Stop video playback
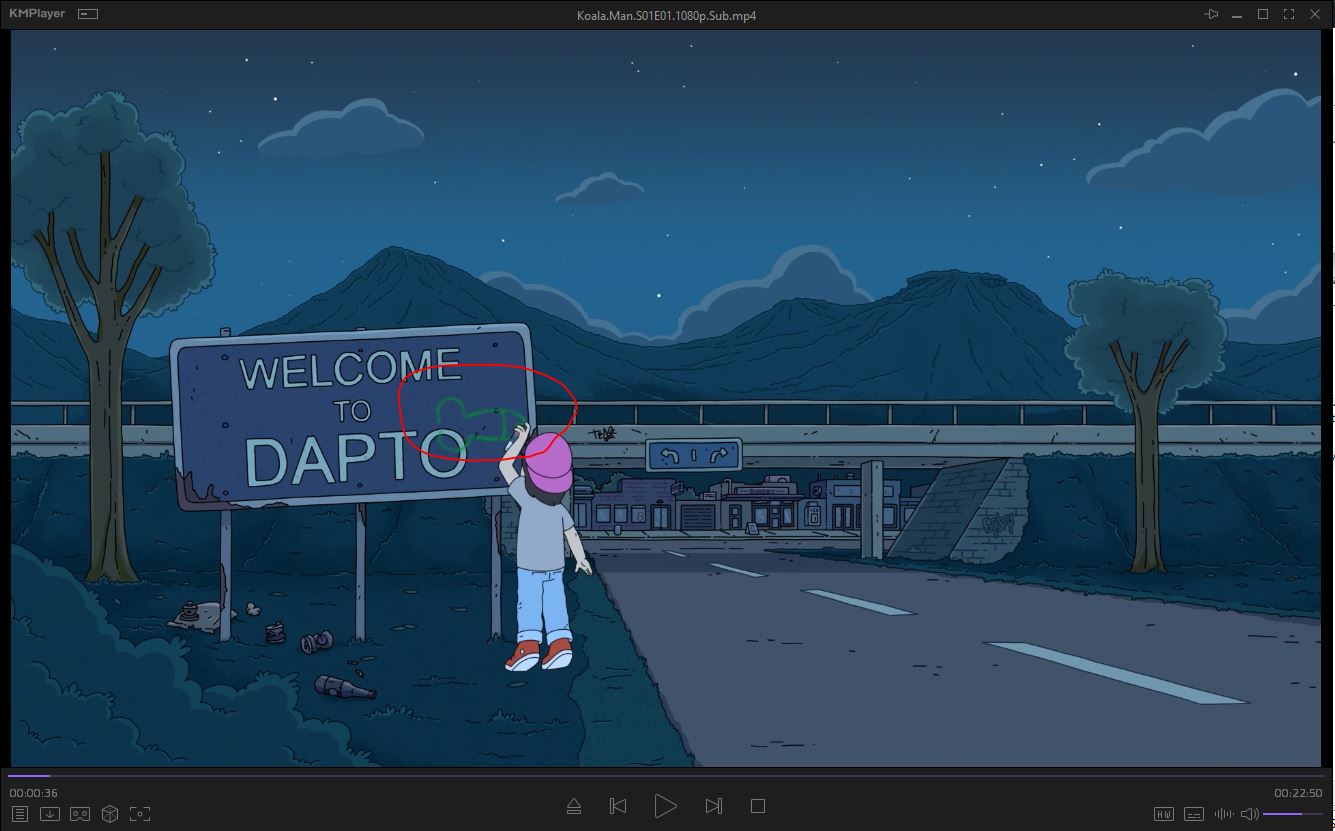The width and height of the screenshot is (1335, 831). click(x=758, y=806)
